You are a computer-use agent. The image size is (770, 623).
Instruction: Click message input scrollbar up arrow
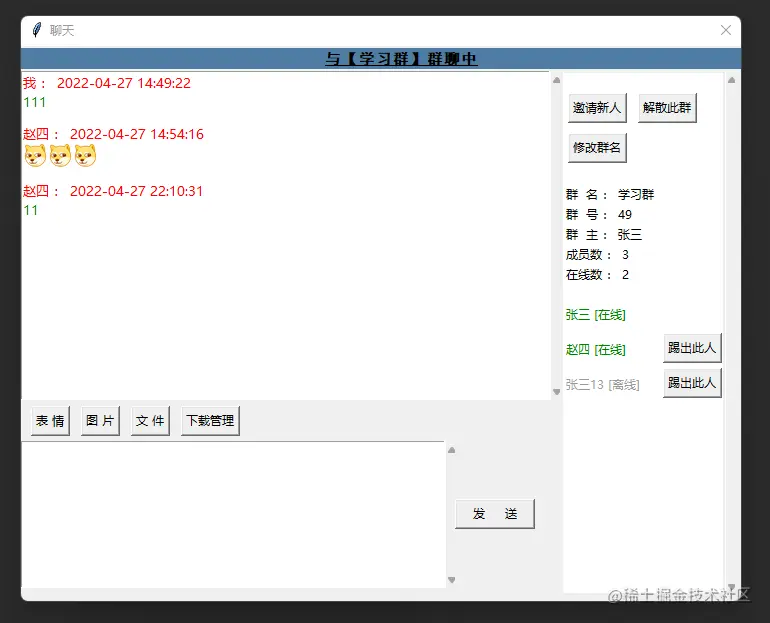tap(452, 450)
